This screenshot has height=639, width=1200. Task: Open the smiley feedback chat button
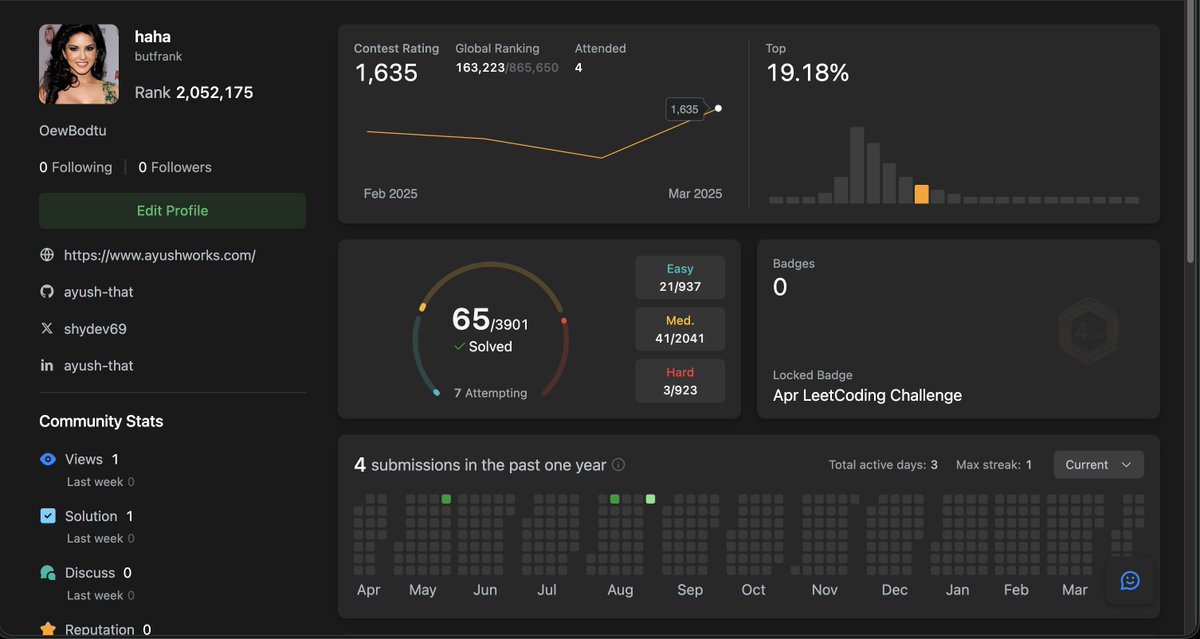click(1130, 580)
